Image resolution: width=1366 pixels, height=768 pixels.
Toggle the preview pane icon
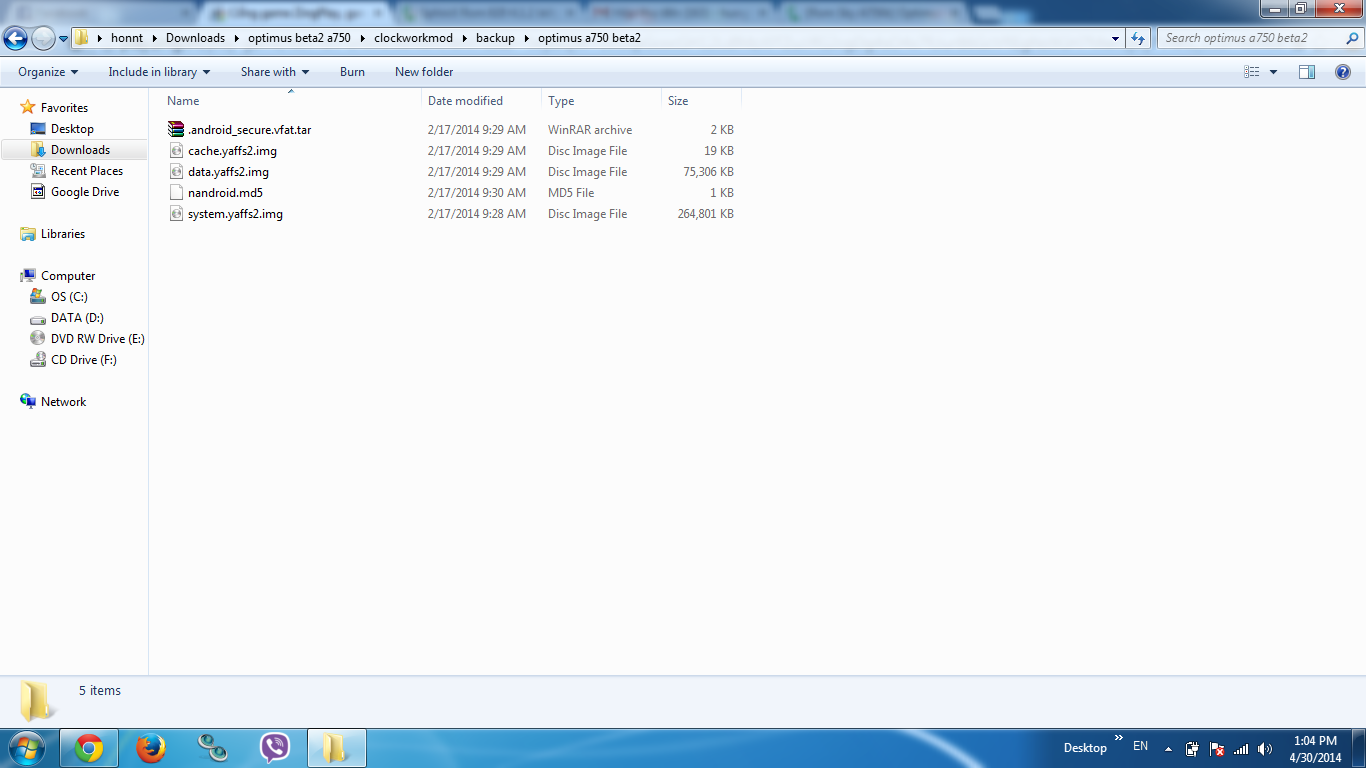pos(1307,72)
